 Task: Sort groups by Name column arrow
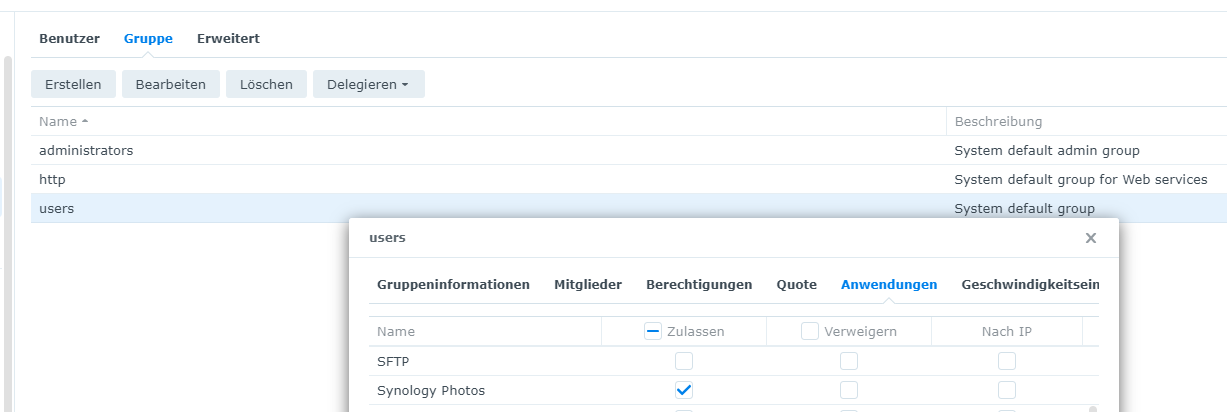(x=85, y=121)
